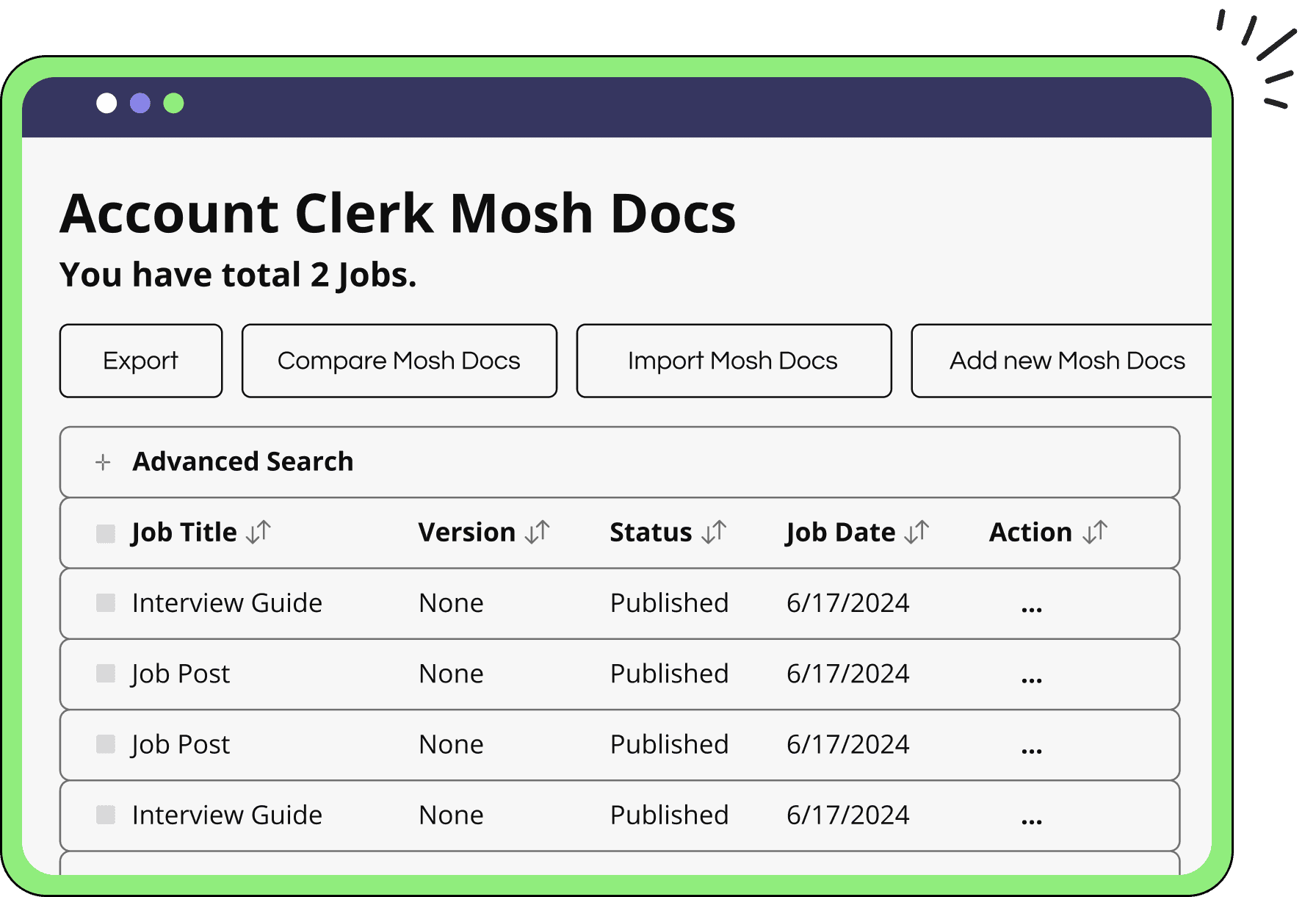This screenshot has width=1316, height=897.
Task: Click the Version sort arrows icon
Action: click(x=538, y=532)
